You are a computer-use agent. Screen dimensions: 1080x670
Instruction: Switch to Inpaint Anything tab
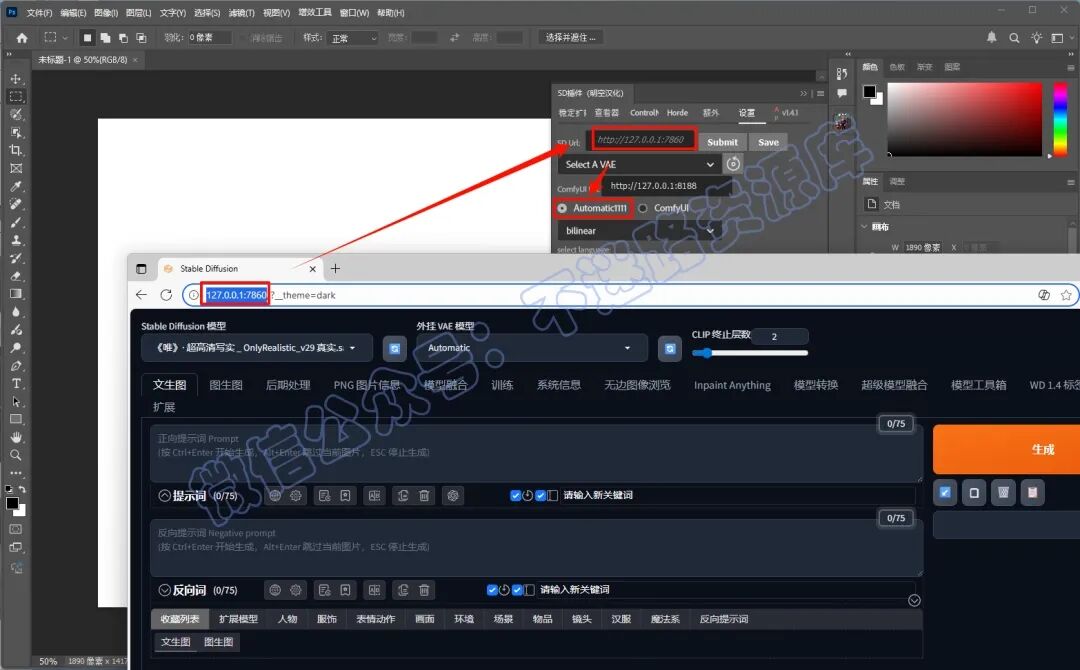pos(732,385)
